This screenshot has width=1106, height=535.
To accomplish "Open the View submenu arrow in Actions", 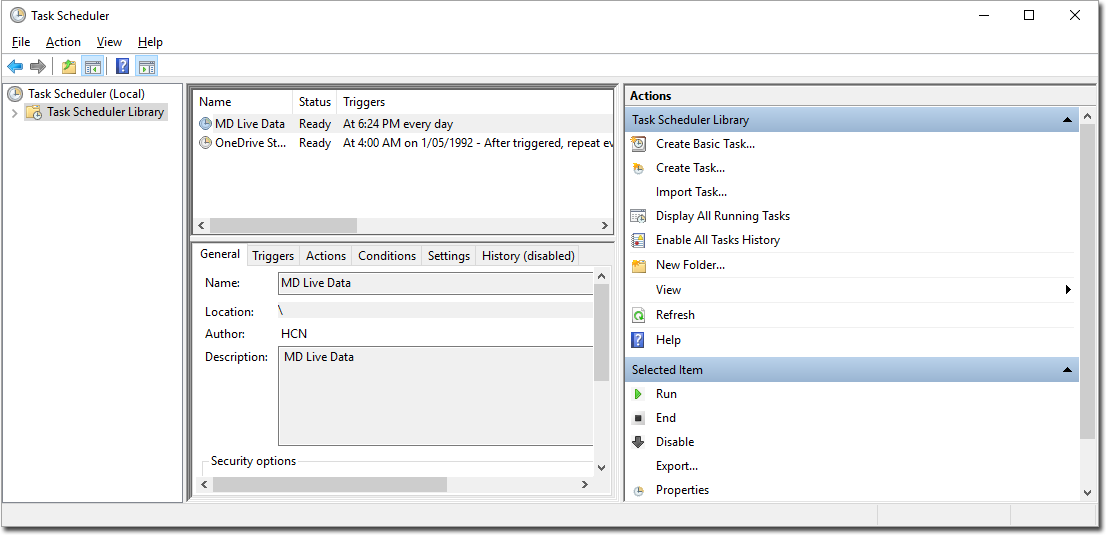I will (1068, 290).
